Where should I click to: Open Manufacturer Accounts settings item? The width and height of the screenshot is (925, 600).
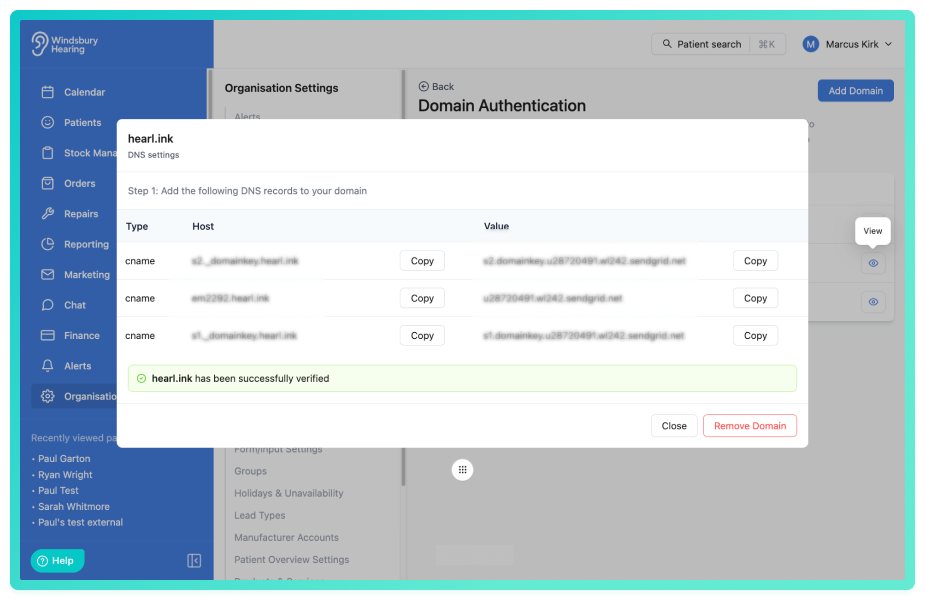click(286, 537)
